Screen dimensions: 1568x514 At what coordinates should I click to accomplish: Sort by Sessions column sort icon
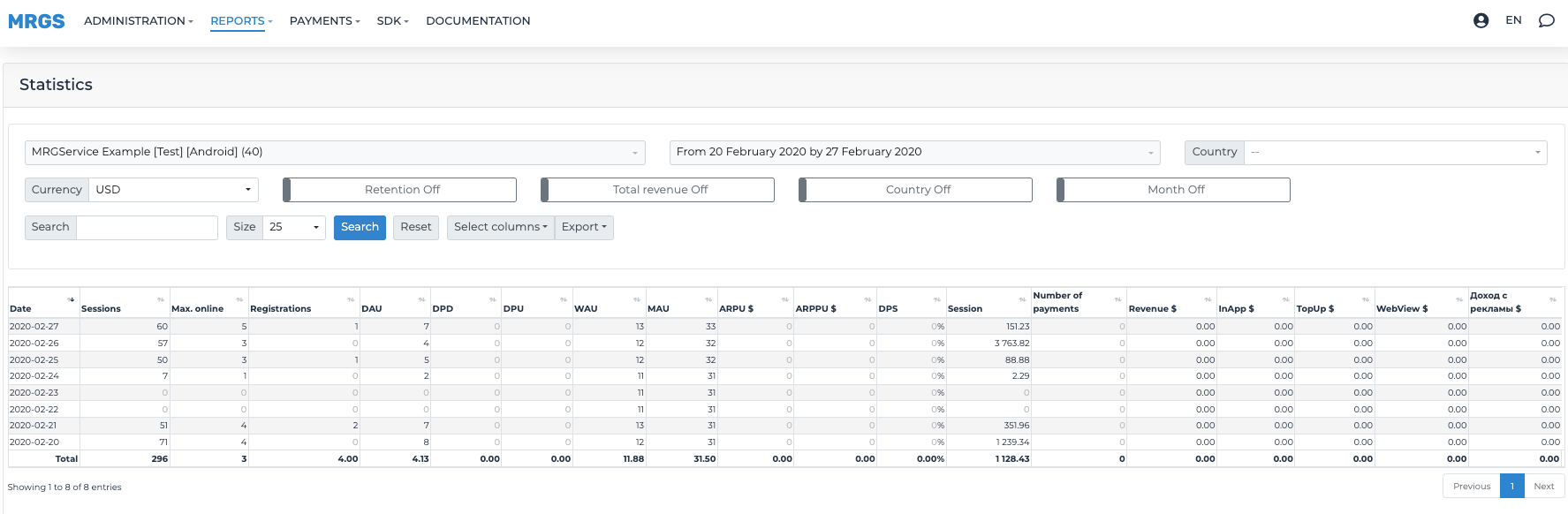[161, 300]
